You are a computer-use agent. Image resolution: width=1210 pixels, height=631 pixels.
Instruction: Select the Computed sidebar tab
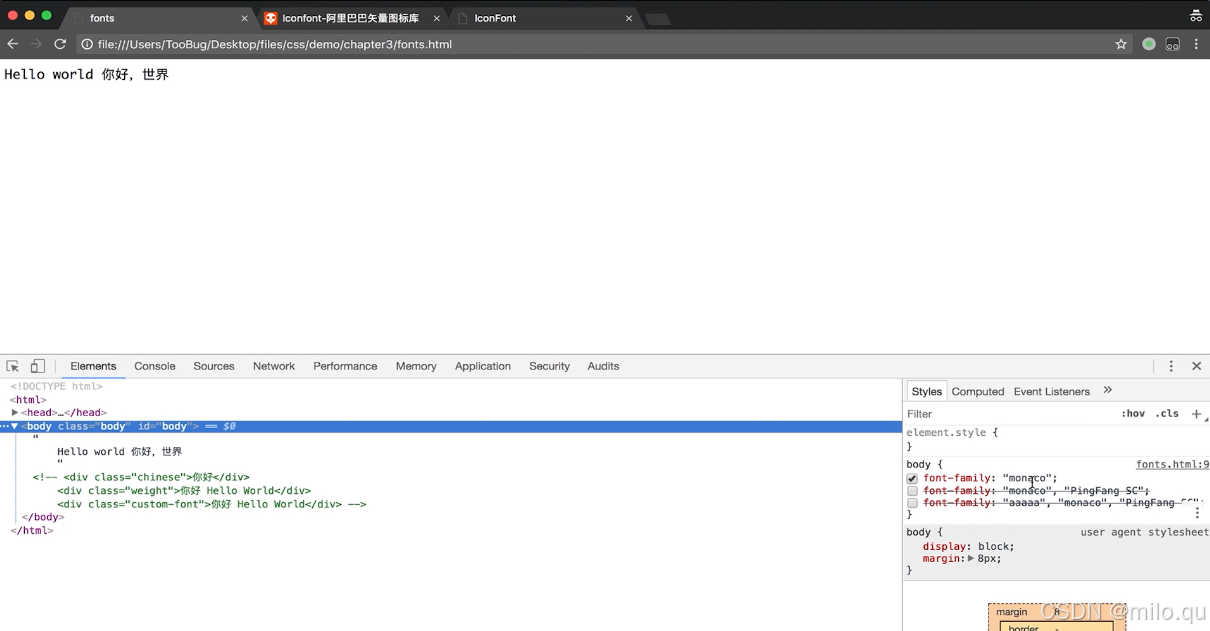coord(978,391)
